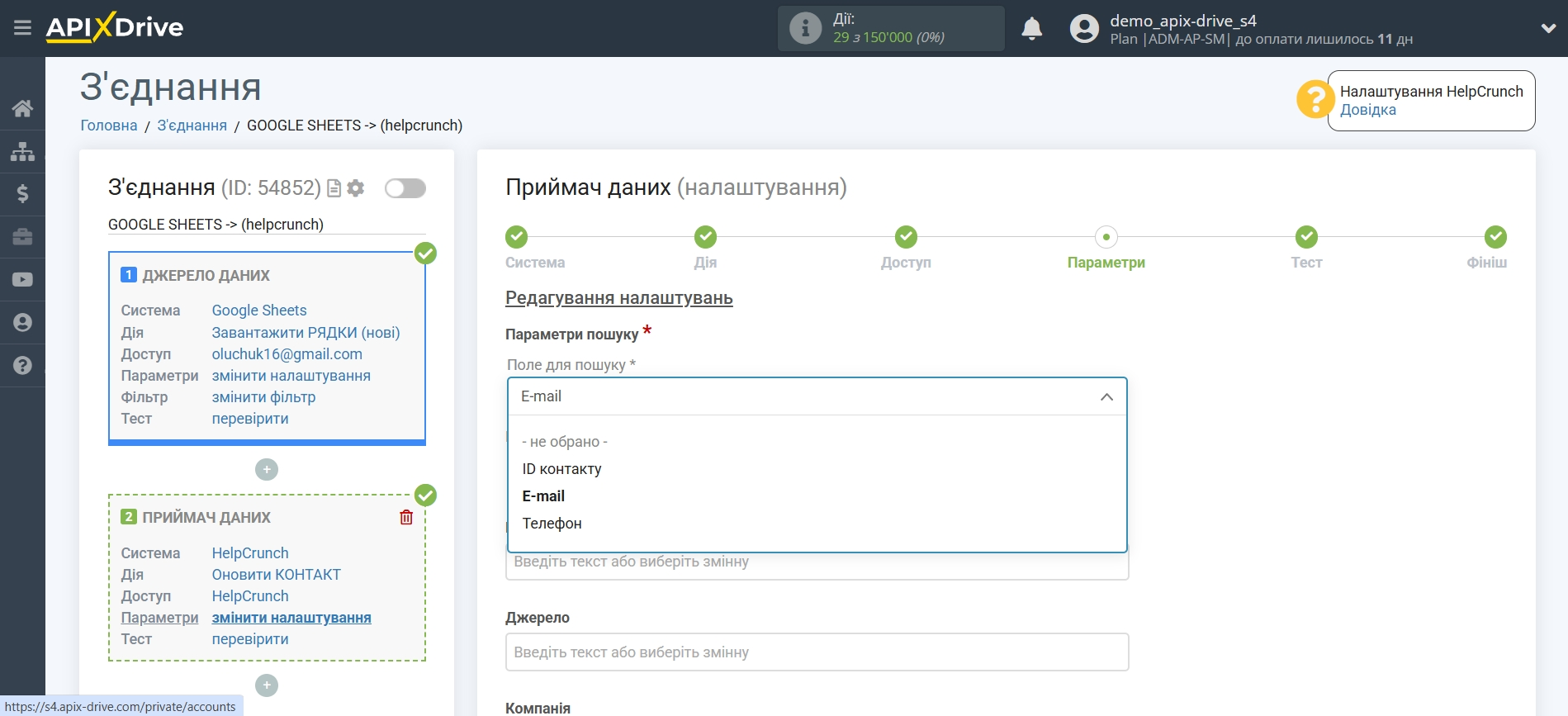The height and width of the screenshot is (716, 1568).
Task: Click the account avatar icon
Action: (x=1084, y=29)
